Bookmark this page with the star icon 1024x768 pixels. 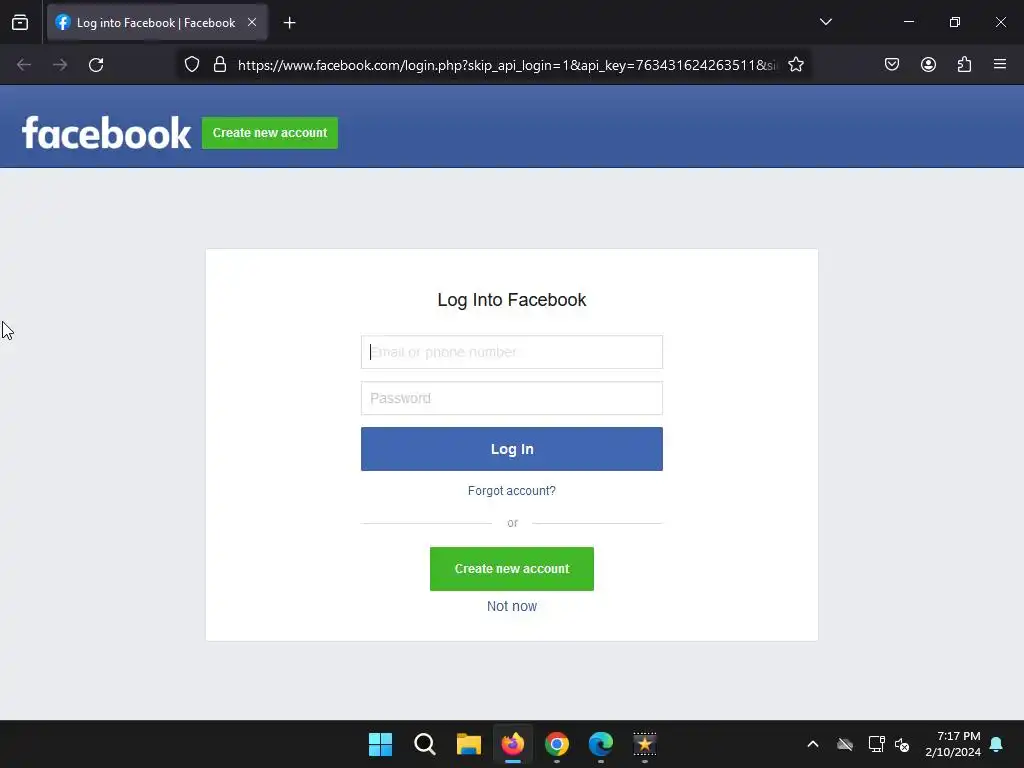[x=795, y=65]
